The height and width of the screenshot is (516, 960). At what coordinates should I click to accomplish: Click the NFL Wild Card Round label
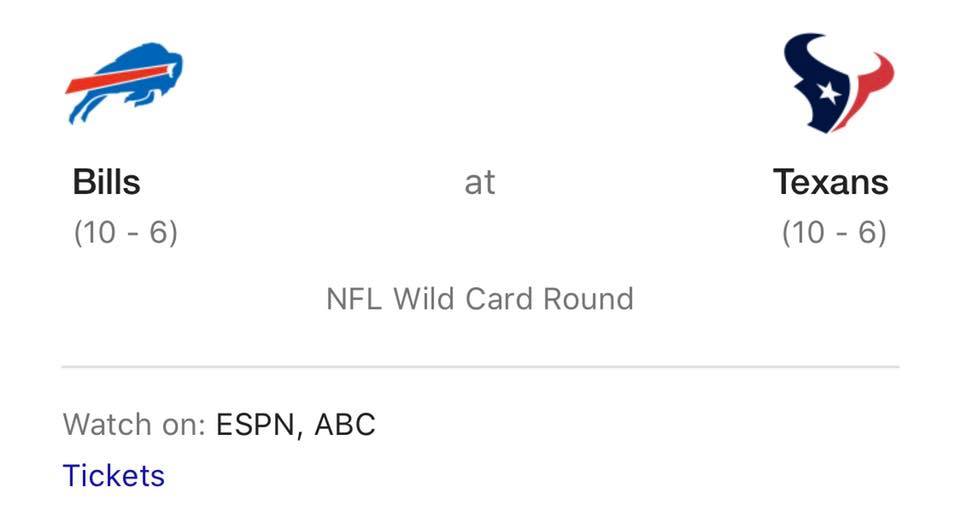(480, 299)
